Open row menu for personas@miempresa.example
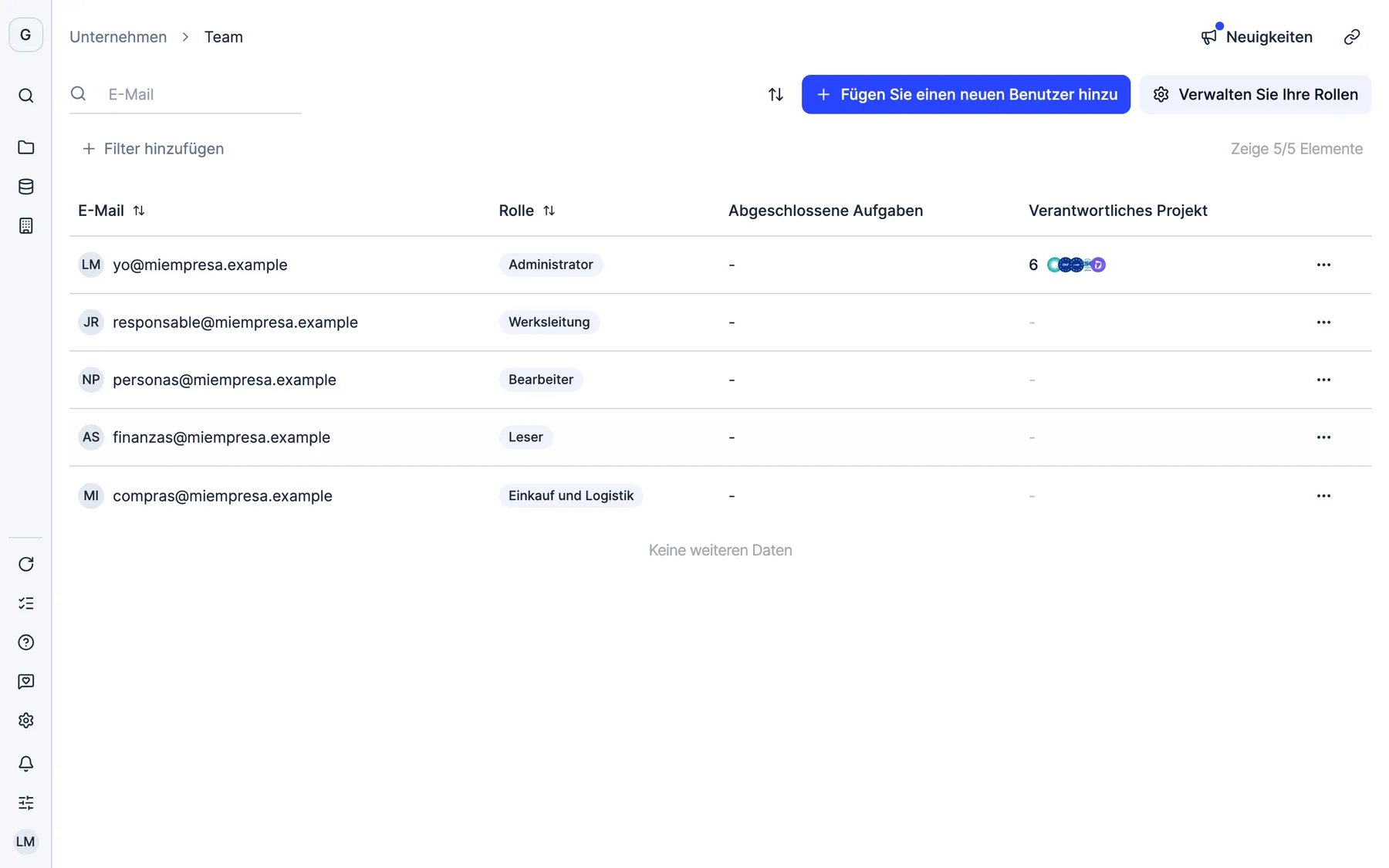Viewport: 1389px width, 868px height. coord(1323,380)
